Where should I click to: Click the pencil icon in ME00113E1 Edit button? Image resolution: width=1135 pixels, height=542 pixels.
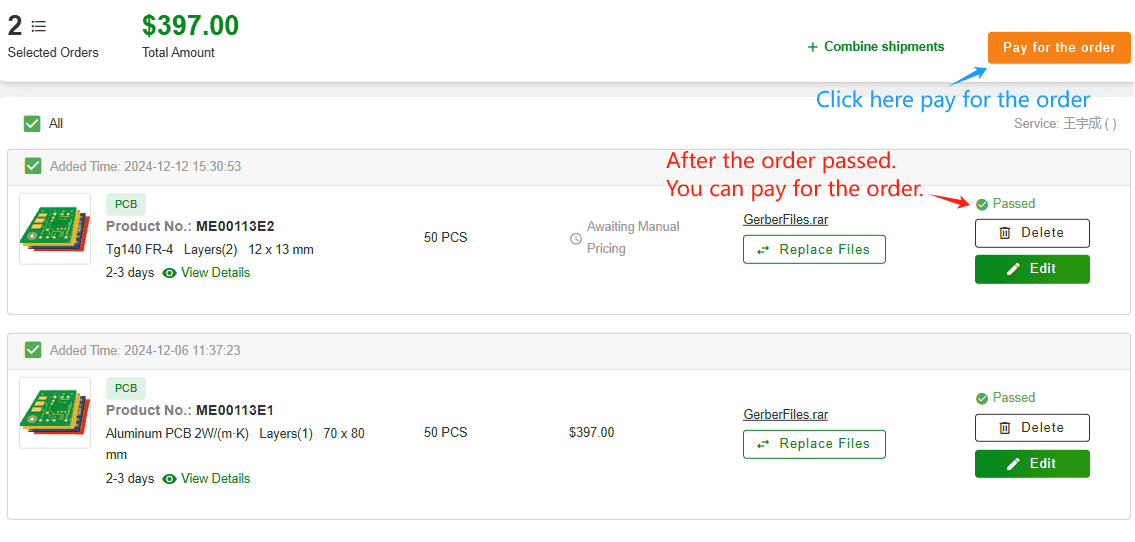click(x=1014, y=464)
